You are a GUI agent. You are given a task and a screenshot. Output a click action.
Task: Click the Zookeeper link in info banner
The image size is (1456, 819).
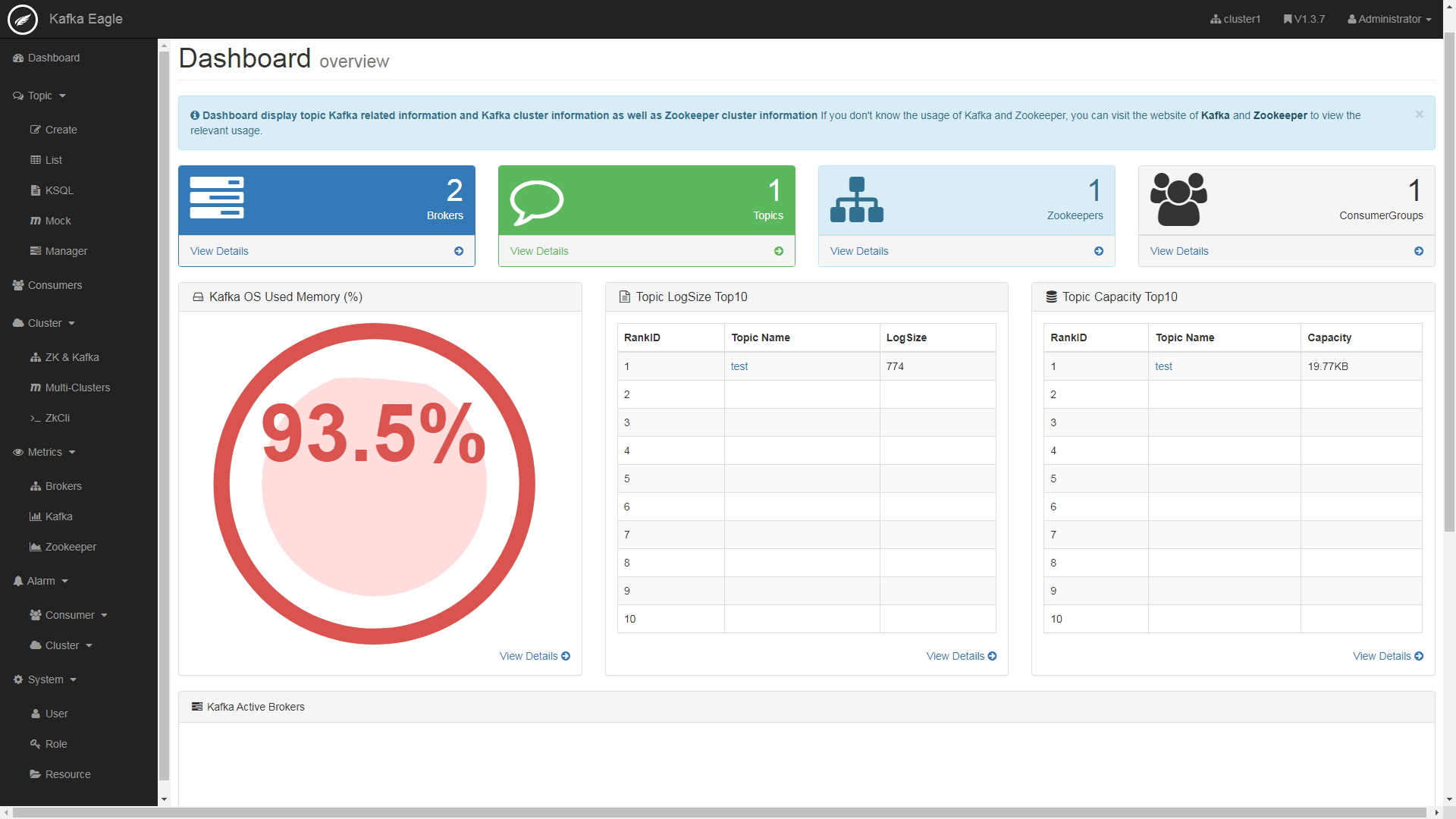(x=1279, y=115)
